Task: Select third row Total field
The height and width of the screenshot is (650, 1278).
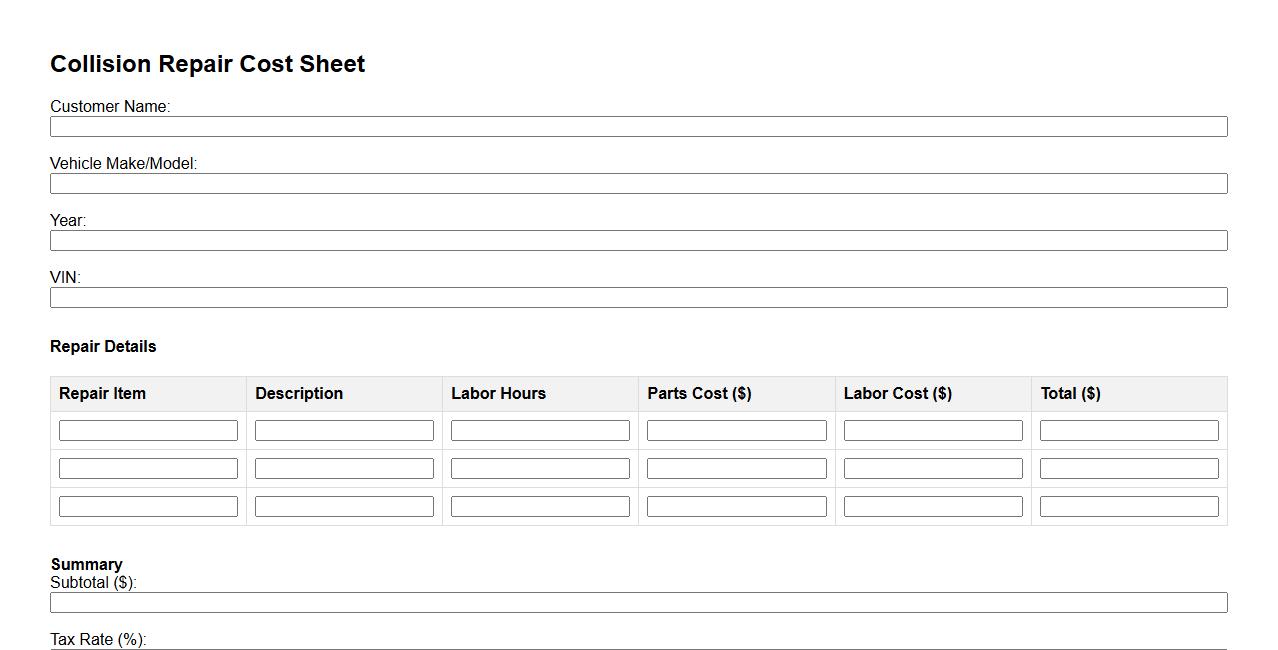Action: click(1129, 506)
